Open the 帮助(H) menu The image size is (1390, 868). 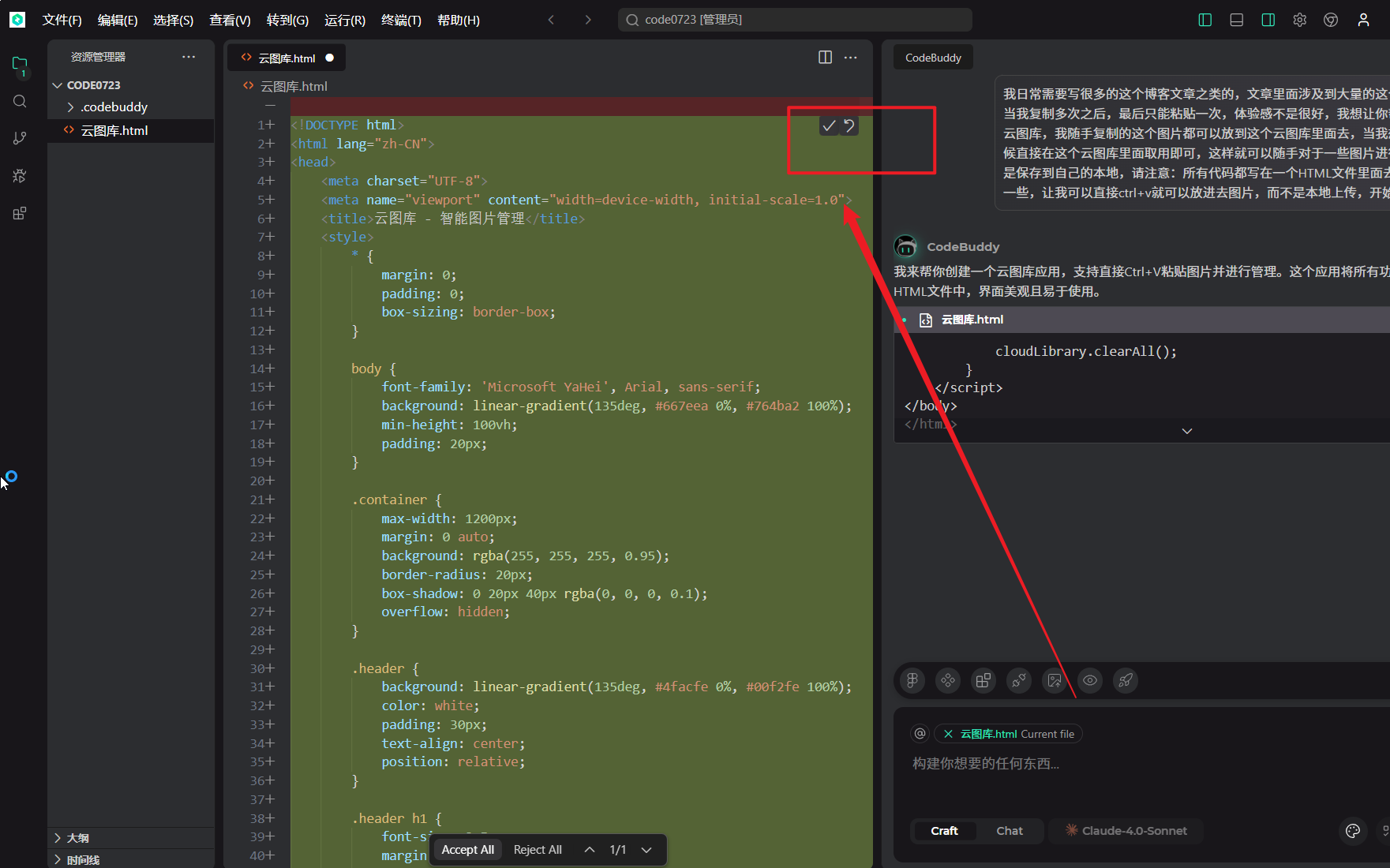coord(459,20)
